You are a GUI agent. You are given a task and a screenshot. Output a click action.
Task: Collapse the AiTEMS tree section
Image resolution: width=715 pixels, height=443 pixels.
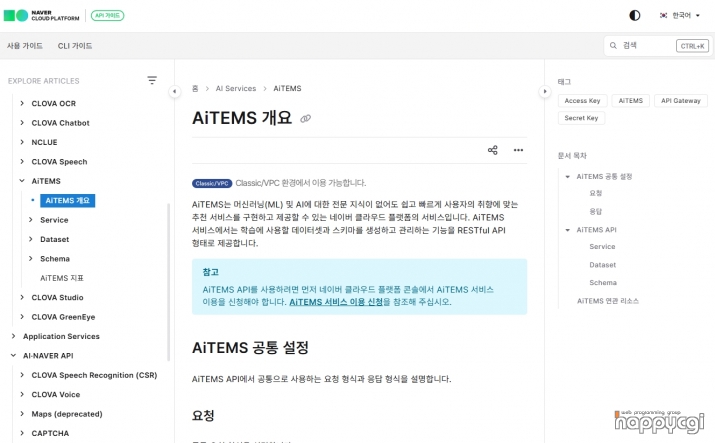coord(22,181)
